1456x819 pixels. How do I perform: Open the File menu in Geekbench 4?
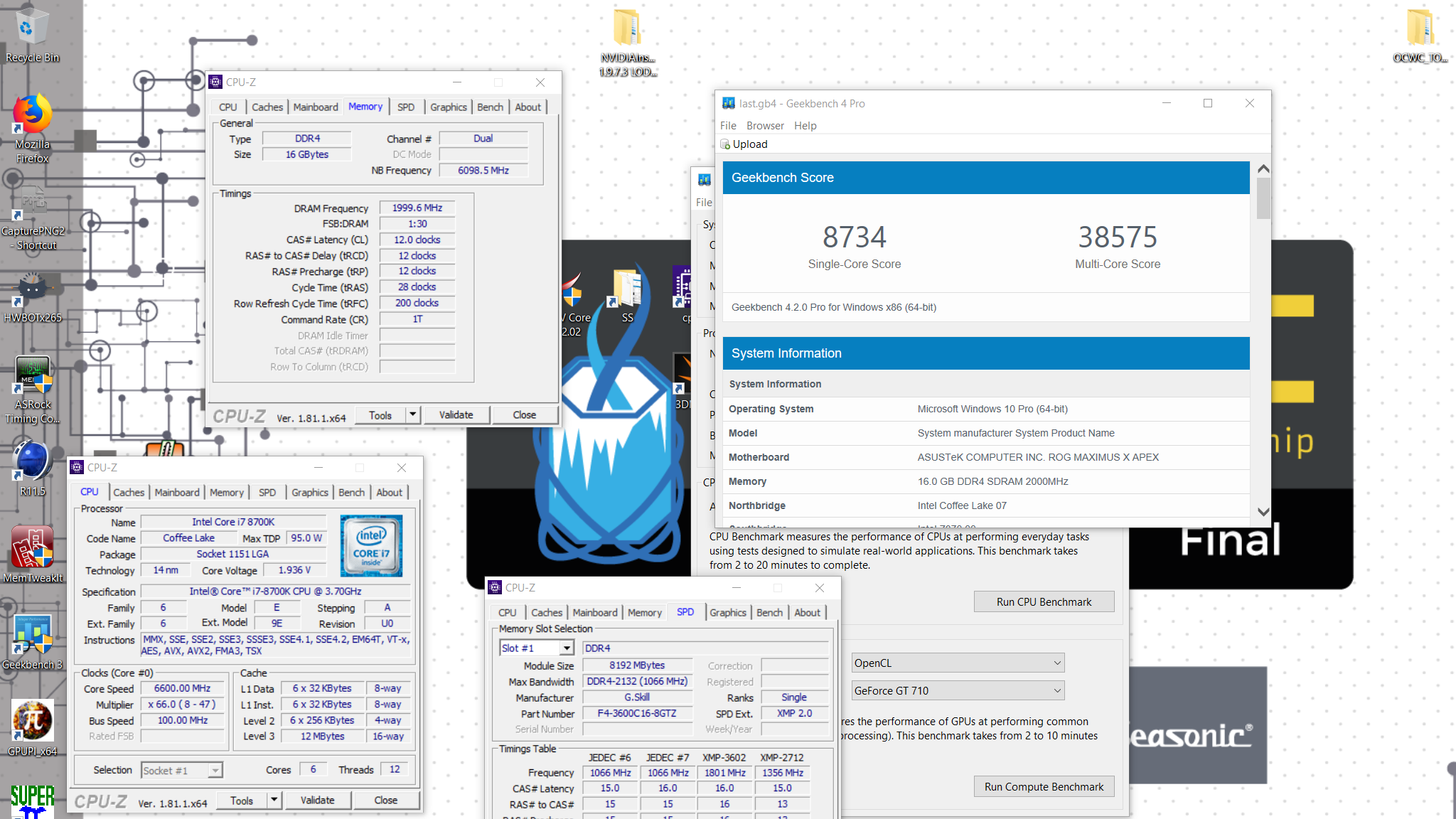pos(728,126)
